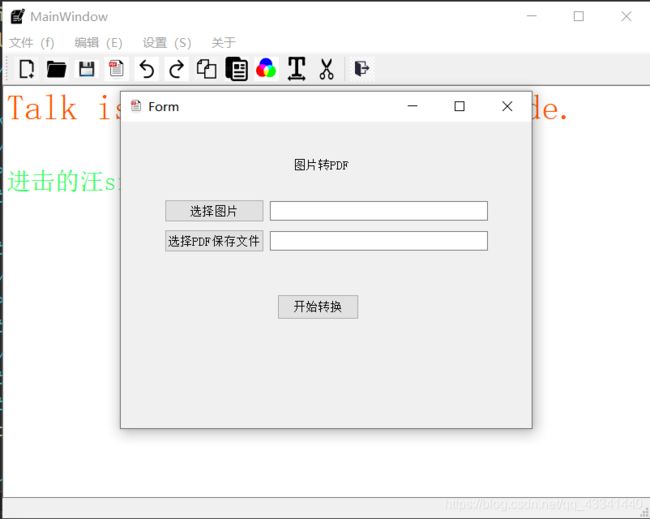This screenshot has height=519, width=650.
Task: Redo the last edit
Action: [177, 69]
